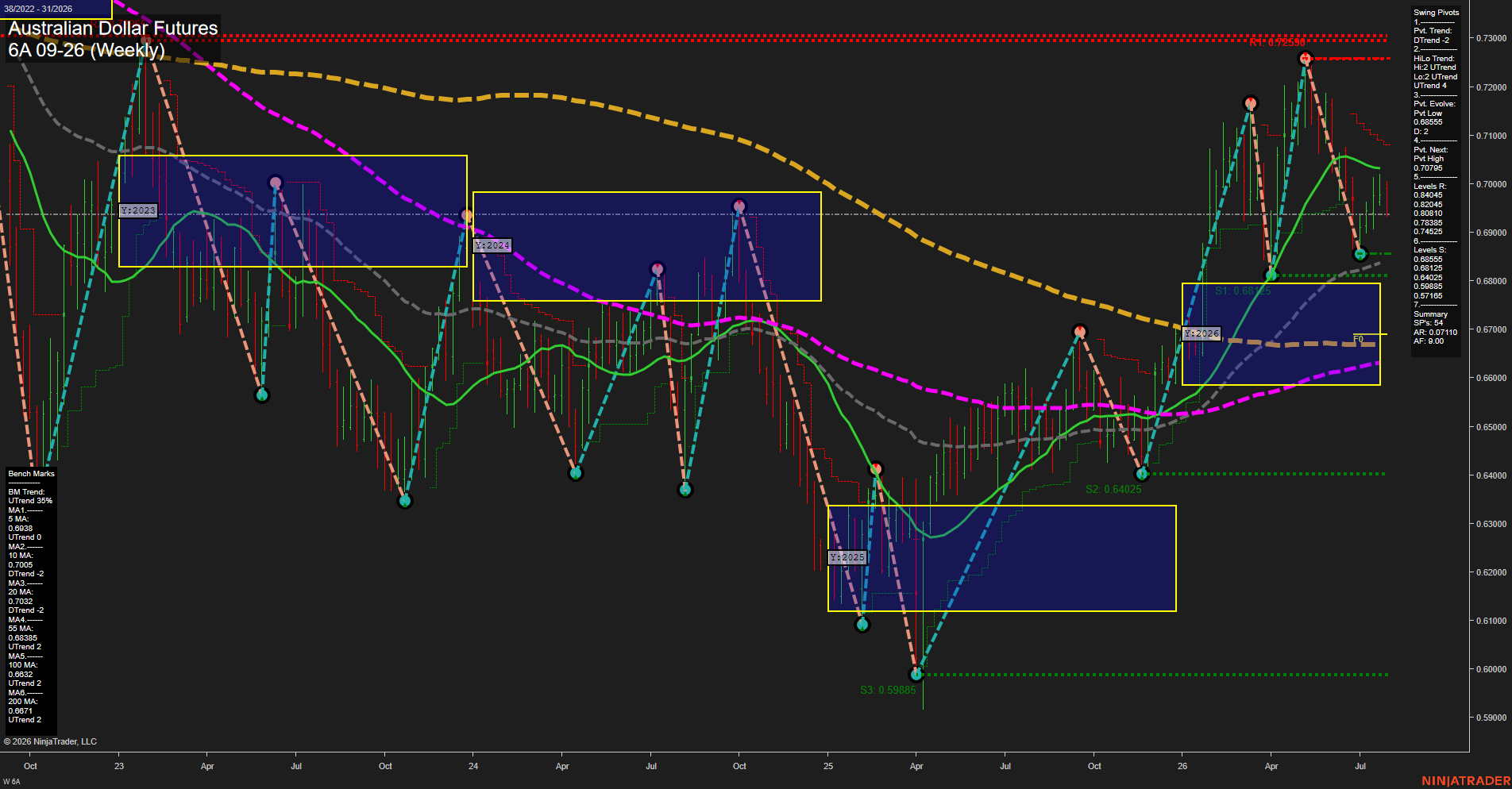This screenshot has height=789, width=1512.
Task: Click the 10 MA: label in Bench Marks
Action: 21,556
